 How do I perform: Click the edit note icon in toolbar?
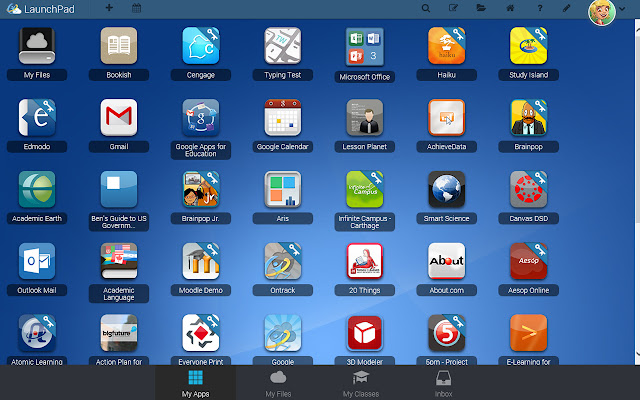point(453,8)
